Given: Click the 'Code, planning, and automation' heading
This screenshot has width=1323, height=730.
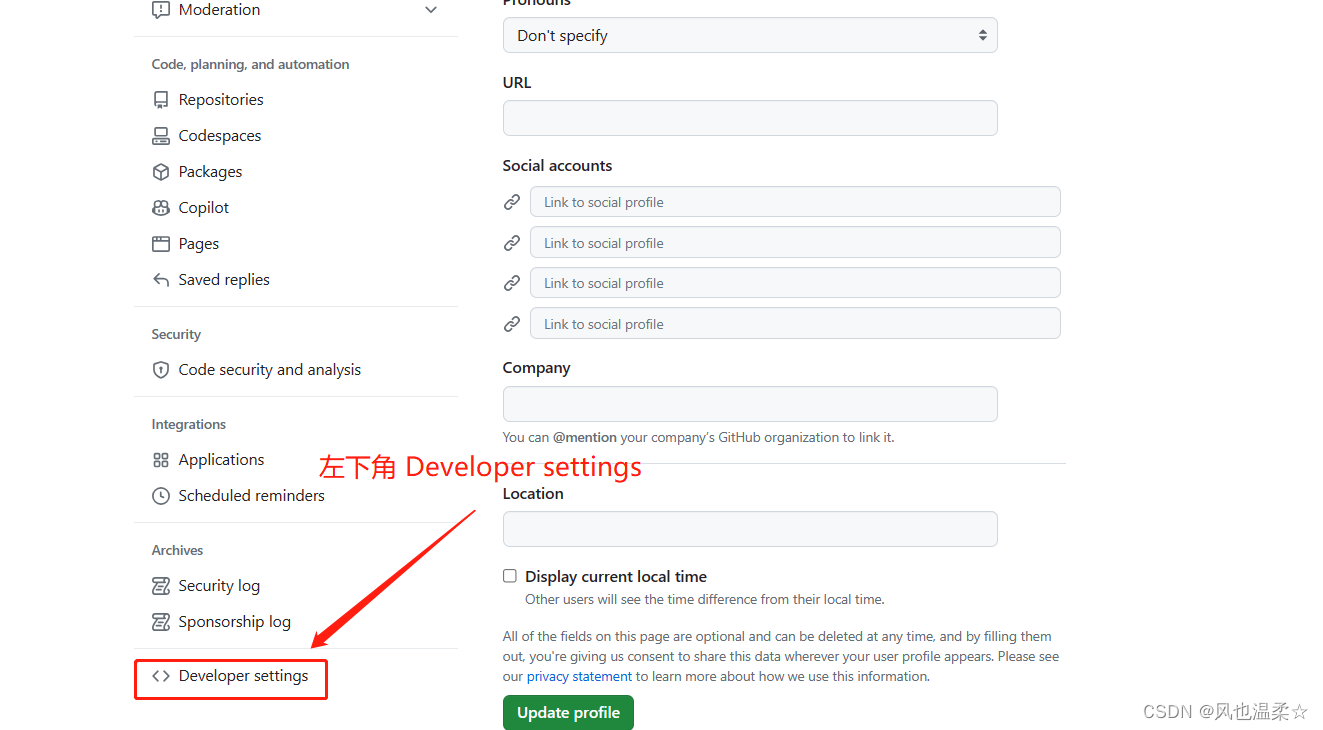Looking at the screenshot, I should coord(250,64).
